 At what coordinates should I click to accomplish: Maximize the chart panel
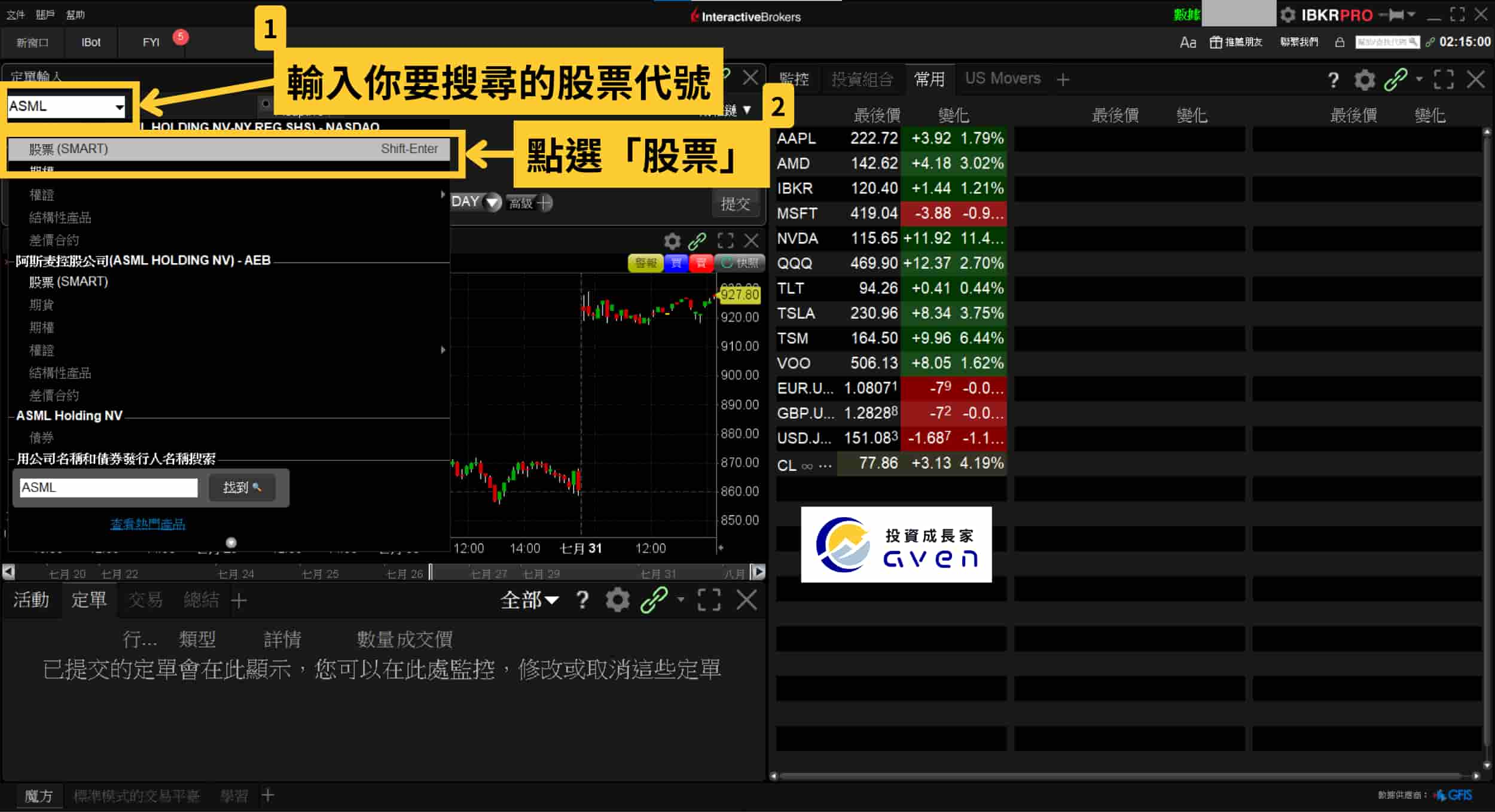click(725, 241)
